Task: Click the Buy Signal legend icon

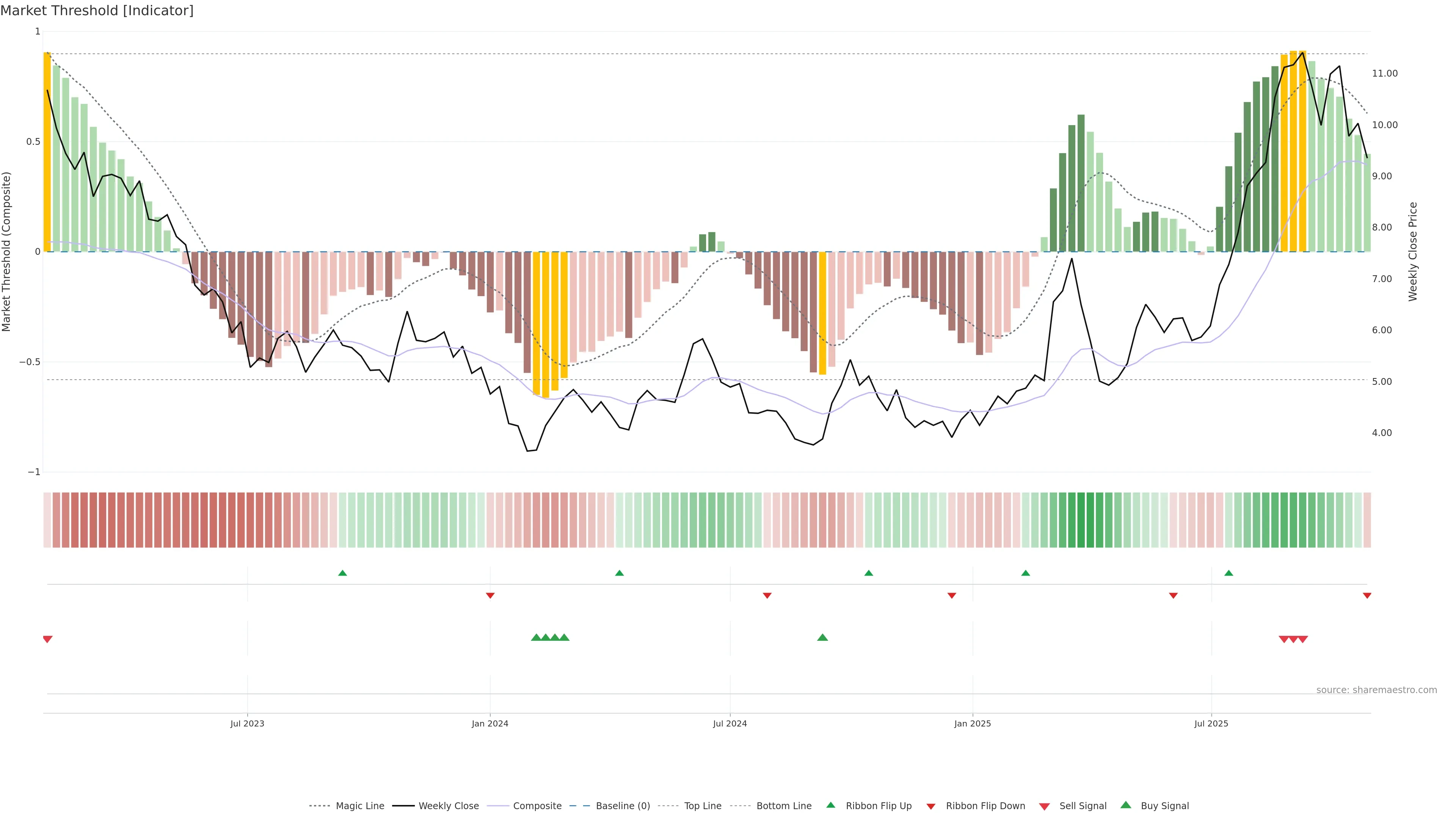Action: pyautogui.click(x=1126, y=805)
